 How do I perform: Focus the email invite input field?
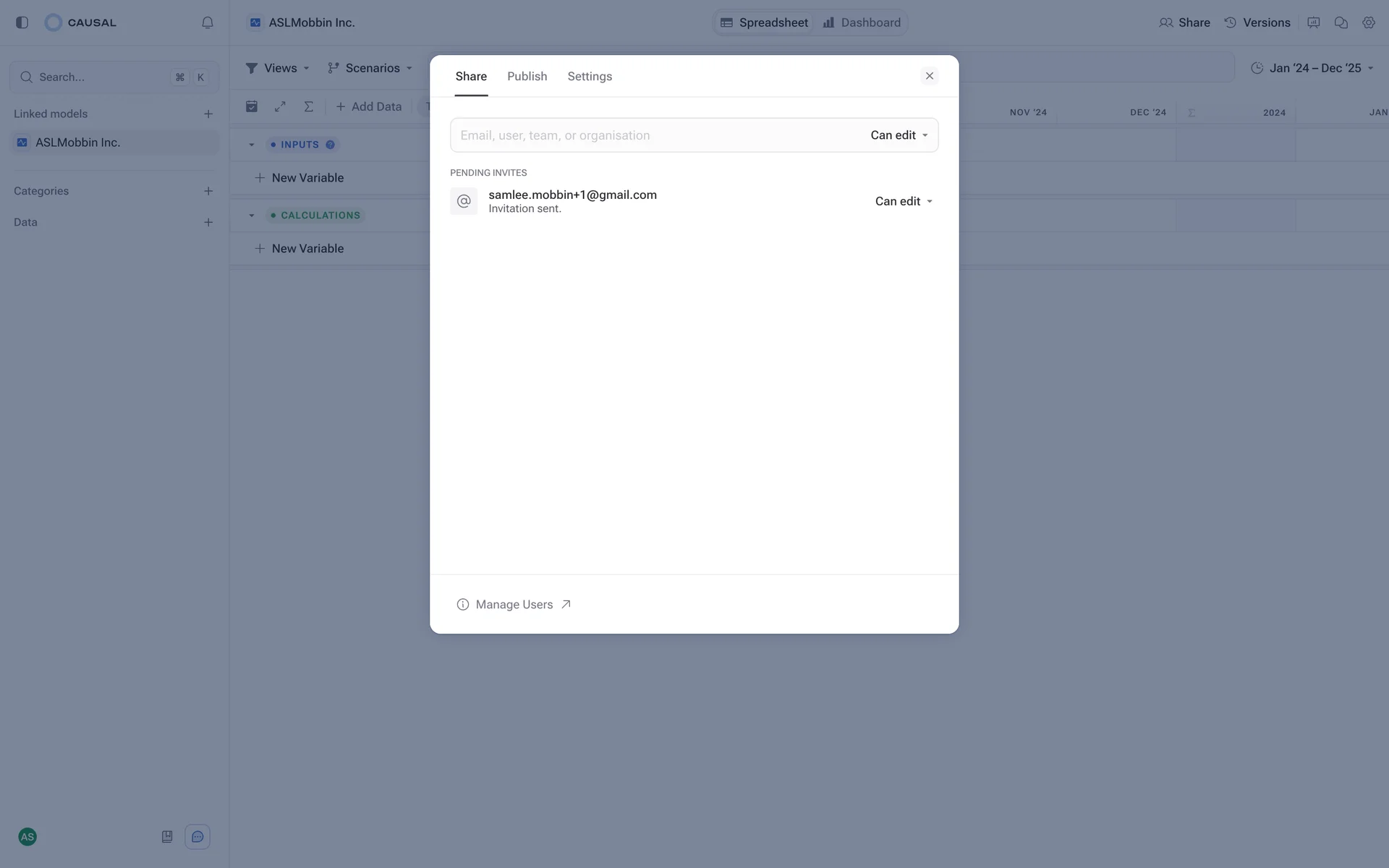tap(651, 135)
